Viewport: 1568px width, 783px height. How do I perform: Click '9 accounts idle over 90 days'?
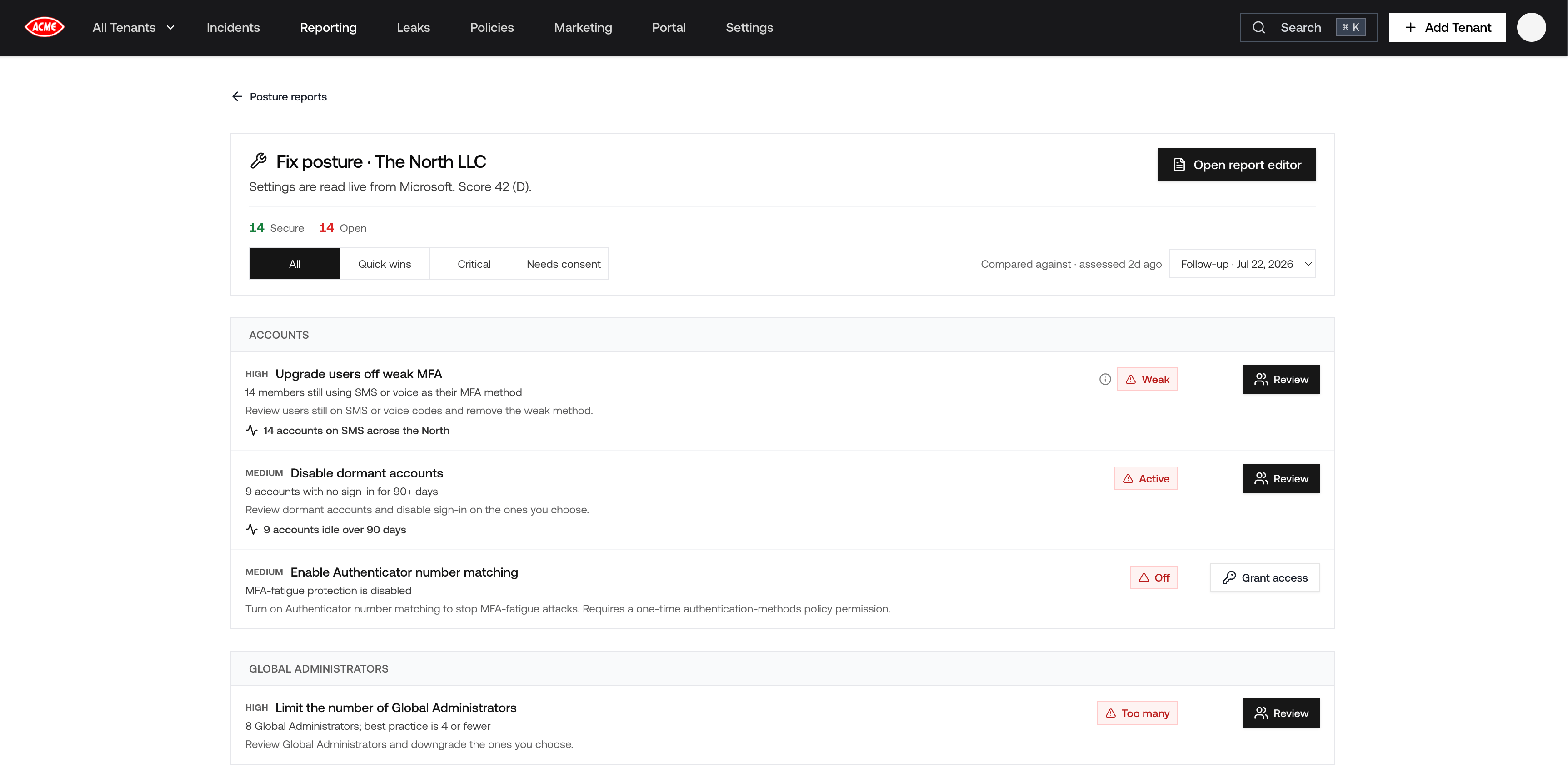coord(334,530)
